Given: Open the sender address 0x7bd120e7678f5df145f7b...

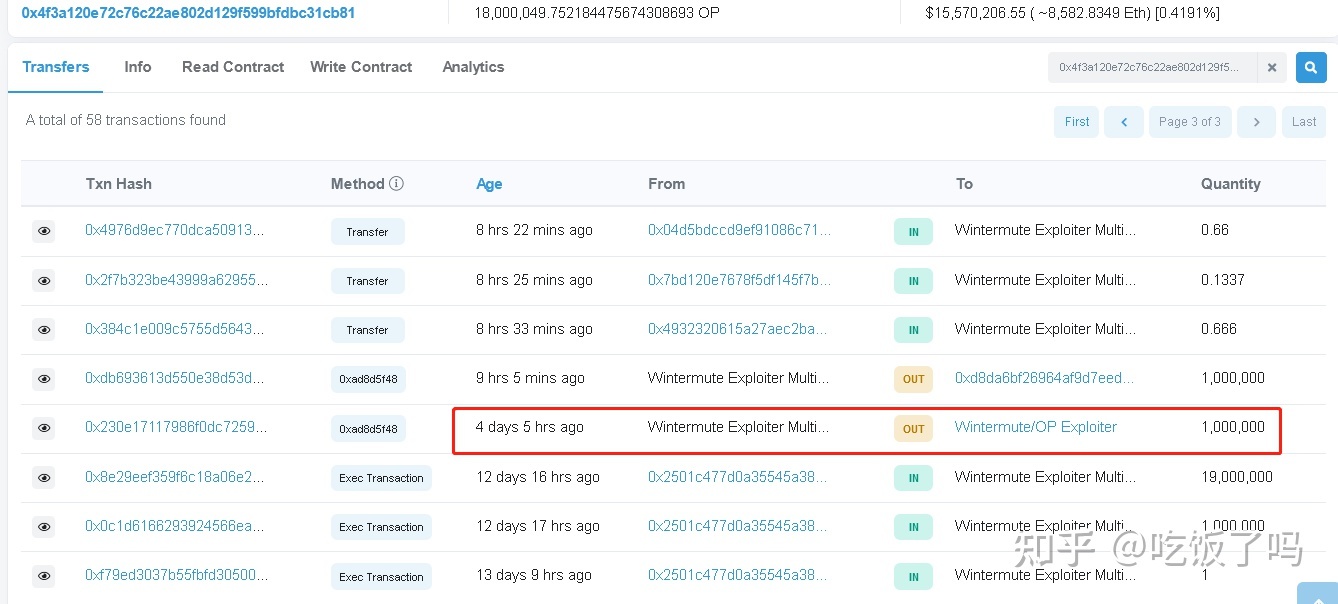Looking at the screenshot, I should click(x=739, y=280).
